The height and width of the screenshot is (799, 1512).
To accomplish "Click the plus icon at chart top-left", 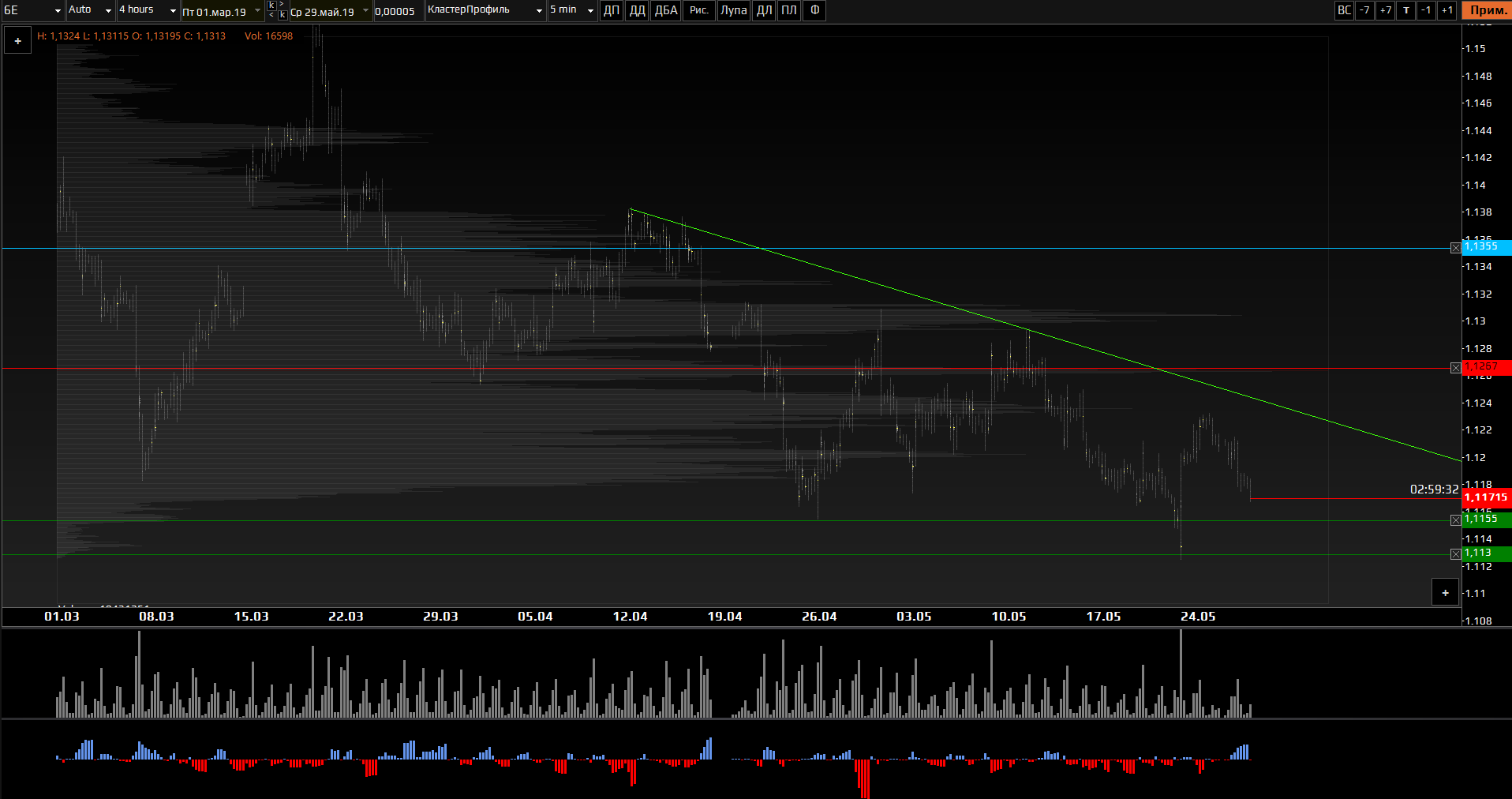I will click(x=17, y=40).
